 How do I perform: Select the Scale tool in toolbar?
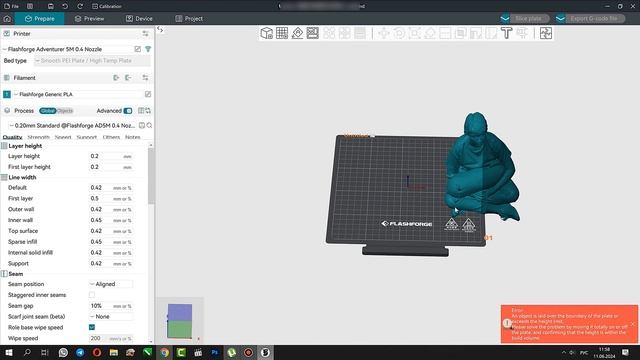(x=414, y=33)
